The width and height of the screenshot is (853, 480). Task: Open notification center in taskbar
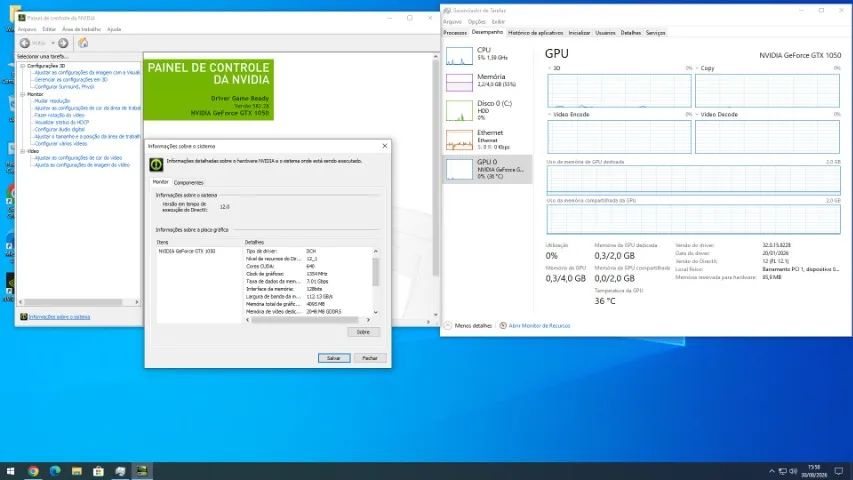(839, 471)
